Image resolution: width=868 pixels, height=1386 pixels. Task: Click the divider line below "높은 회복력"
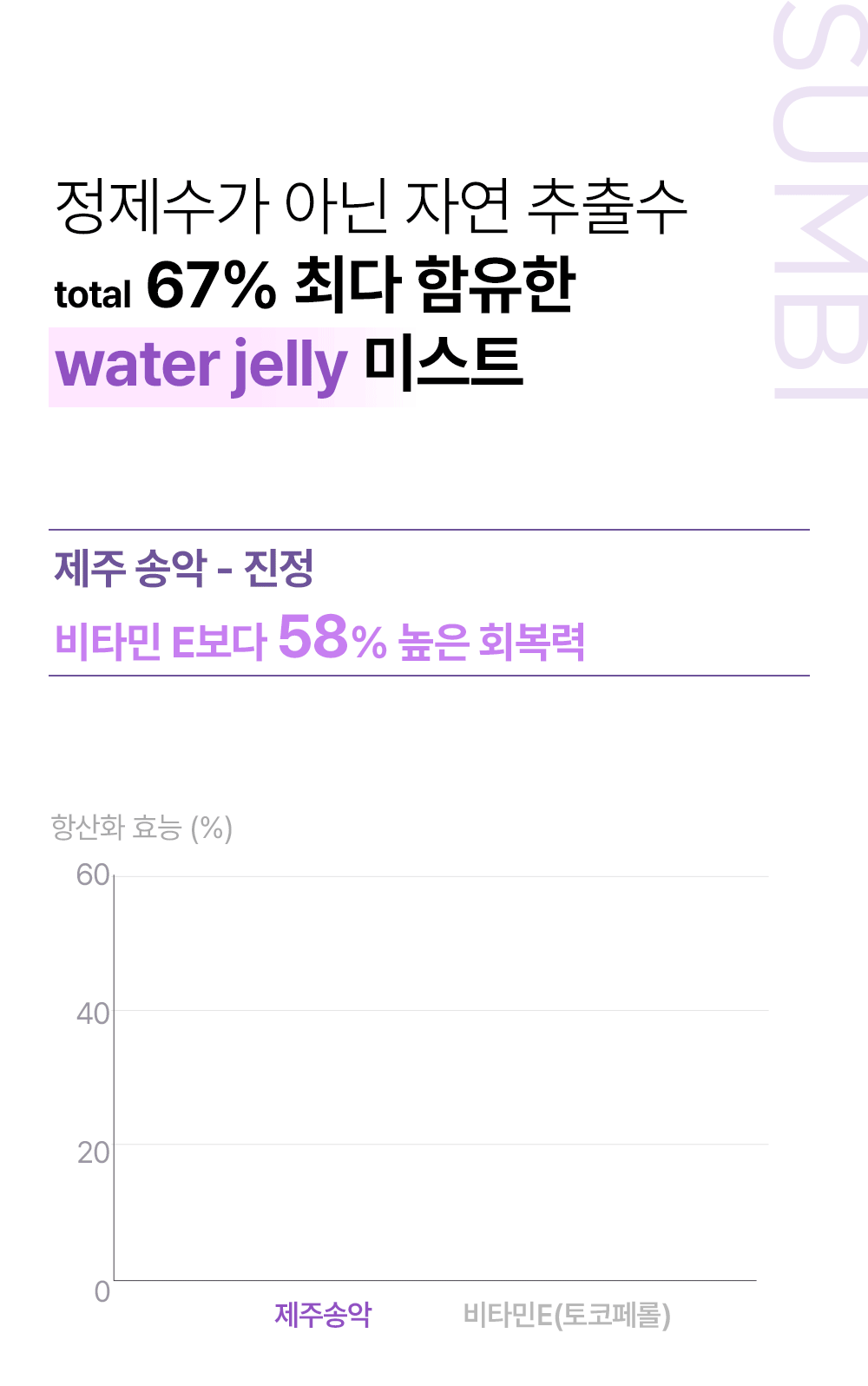(429, 676)
